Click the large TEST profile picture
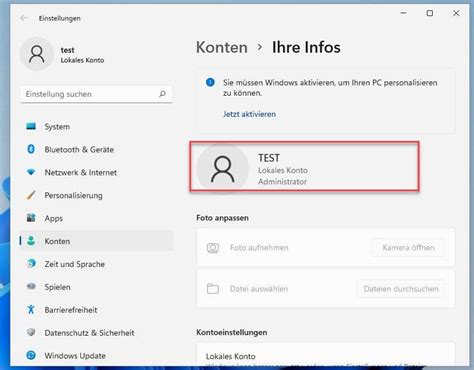The width and height of the screenshot is (474, 370). (223, 168)
